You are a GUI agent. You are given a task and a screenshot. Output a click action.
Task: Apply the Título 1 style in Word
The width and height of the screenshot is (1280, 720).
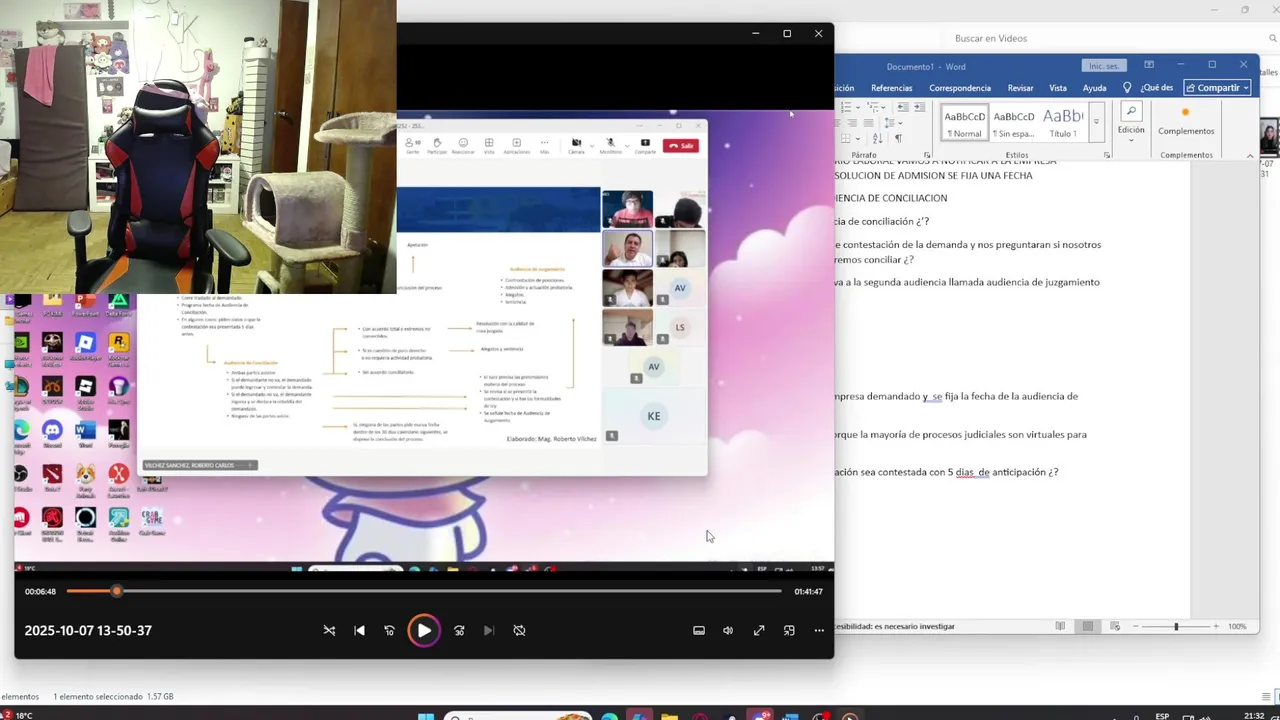pyautogui.click(x=1063, y=123)
